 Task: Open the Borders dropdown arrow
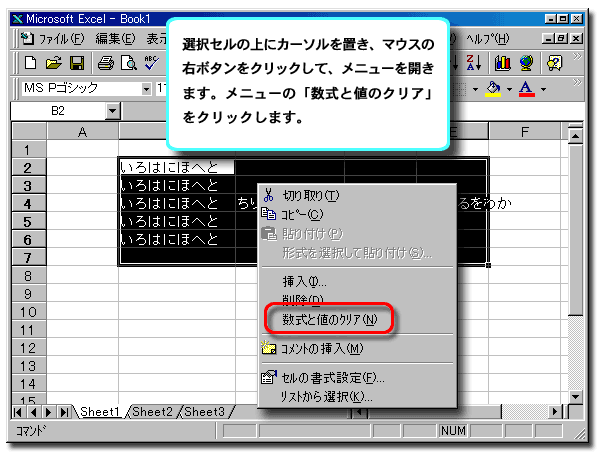(475, 89)
